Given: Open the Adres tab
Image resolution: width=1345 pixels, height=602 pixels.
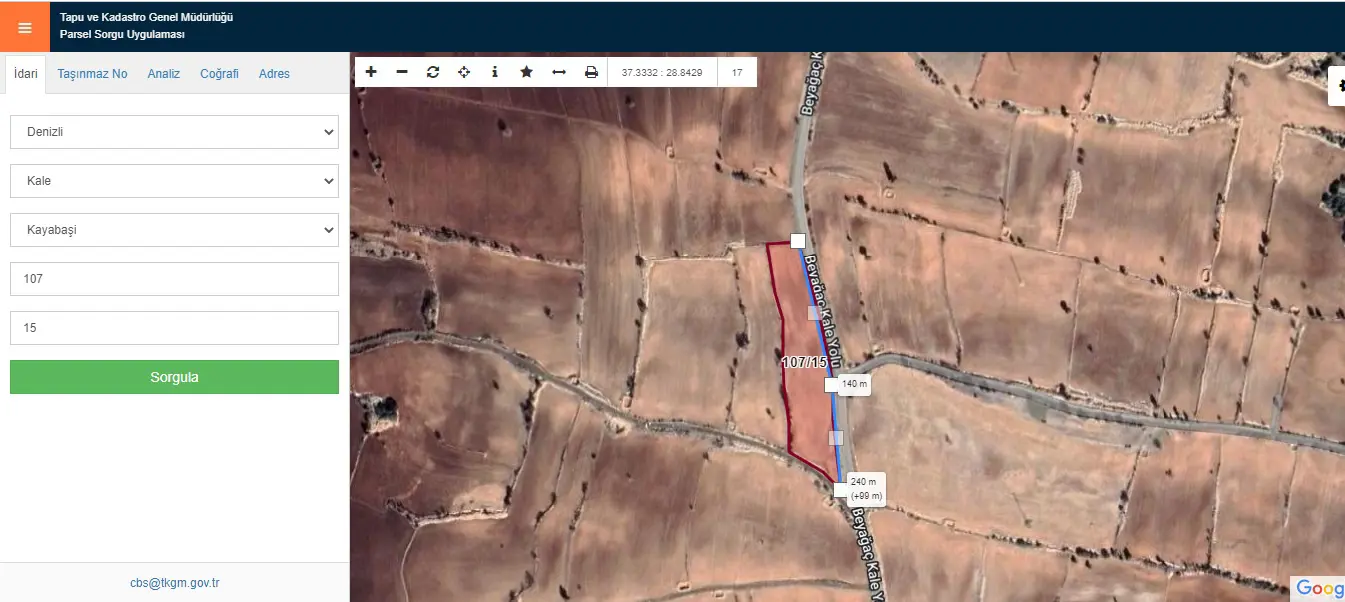Looking at the screenshot, I should click(x=274, y=74).
